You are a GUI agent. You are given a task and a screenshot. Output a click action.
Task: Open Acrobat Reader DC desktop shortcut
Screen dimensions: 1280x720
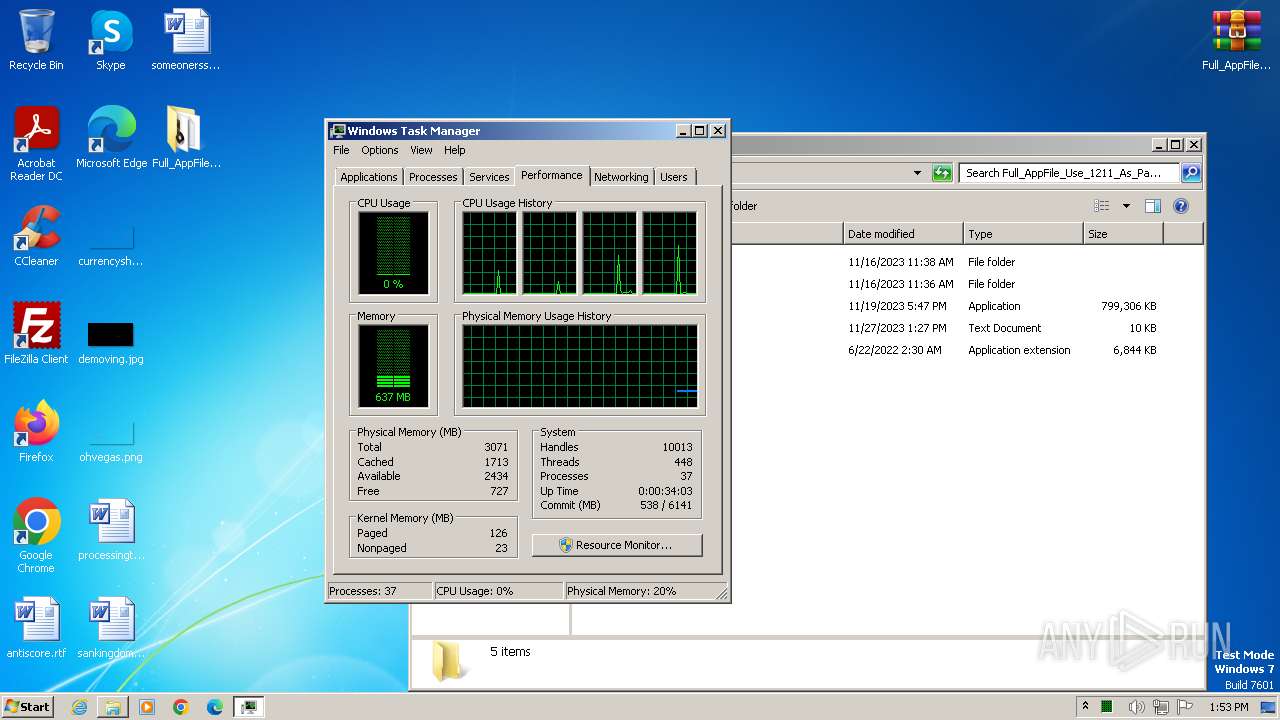point(36,144)
